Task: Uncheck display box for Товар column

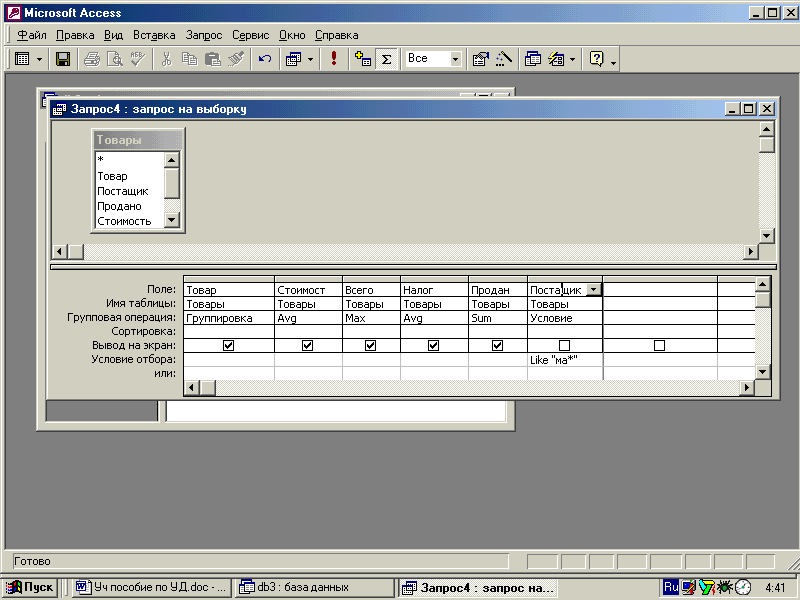Action: click(229, 345)
